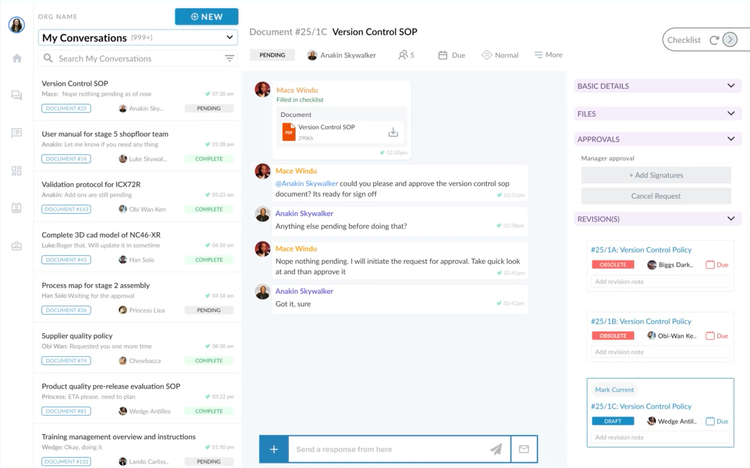Open the More menu in document header

tap(548, 55)
